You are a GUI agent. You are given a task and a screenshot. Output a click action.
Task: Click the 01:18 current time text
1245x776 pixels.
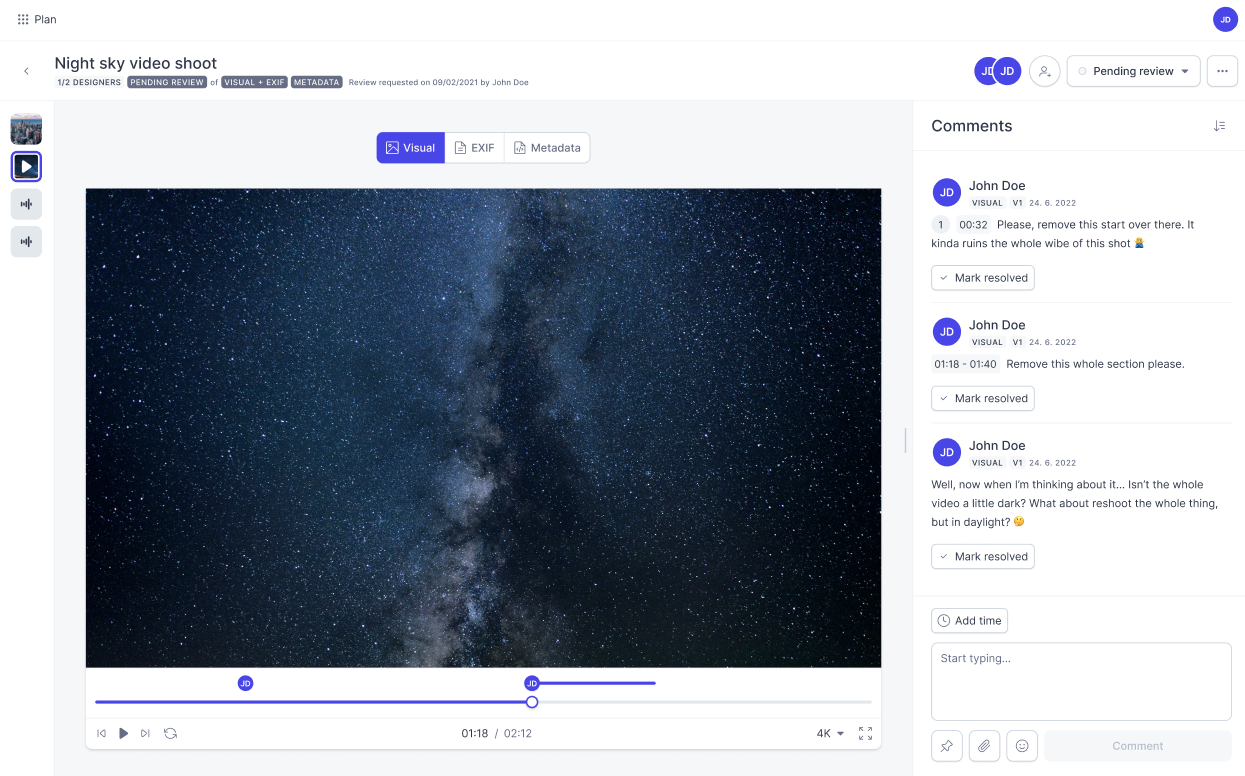[x=475, y=733]
